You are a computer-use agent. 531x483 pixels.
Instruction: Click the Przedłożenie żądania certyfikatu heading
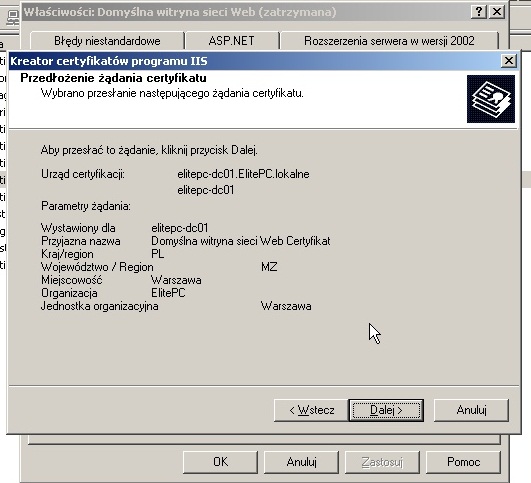113,78
